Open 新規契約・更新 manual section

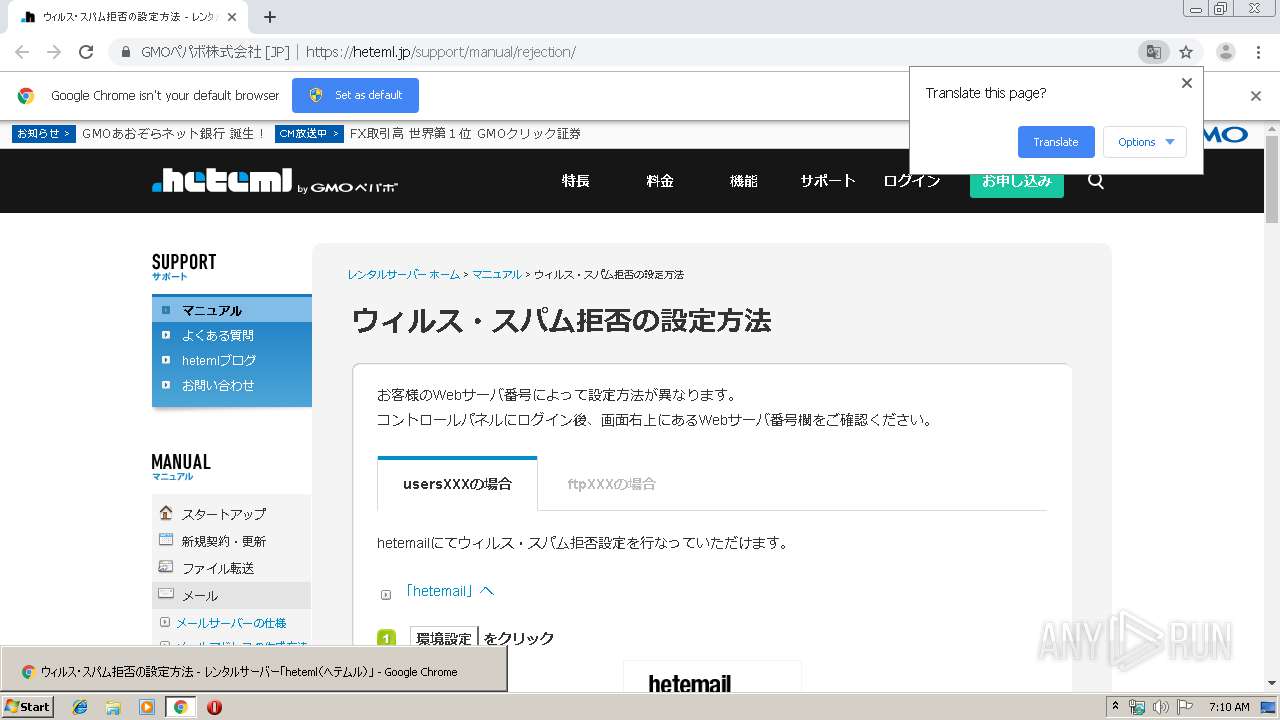pos(224,541)
